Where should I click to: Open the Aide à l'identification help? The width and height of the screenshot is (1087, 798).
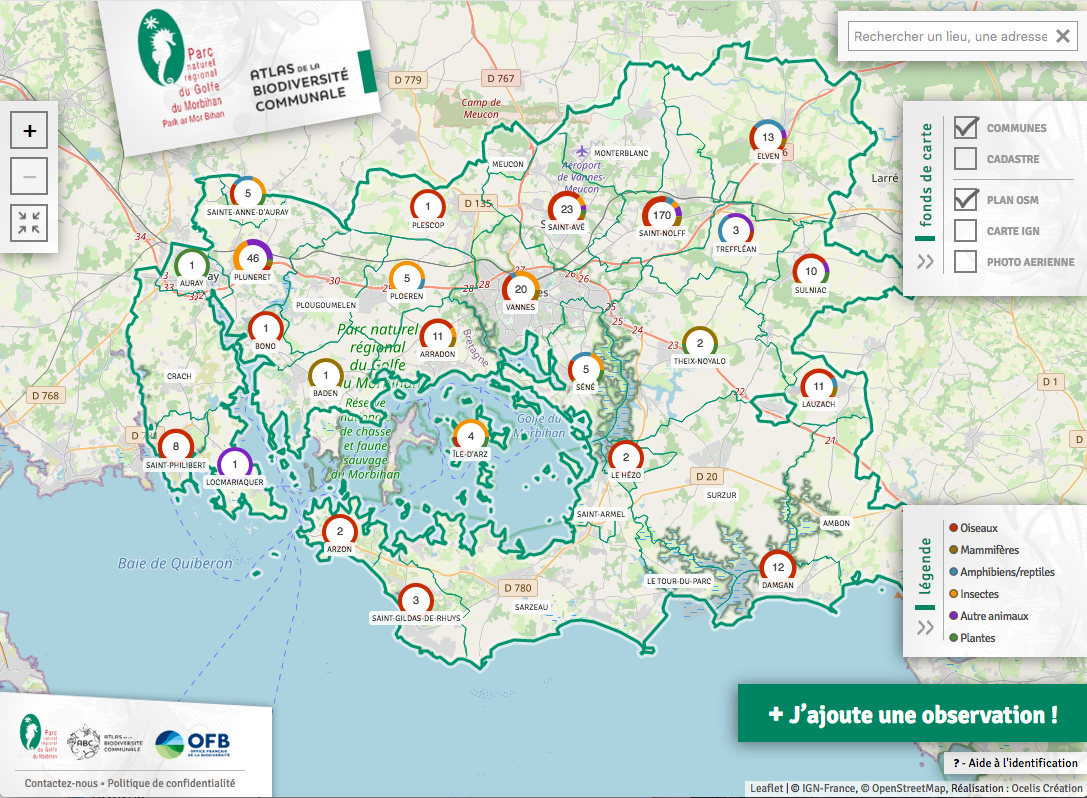coord(1014,763)
